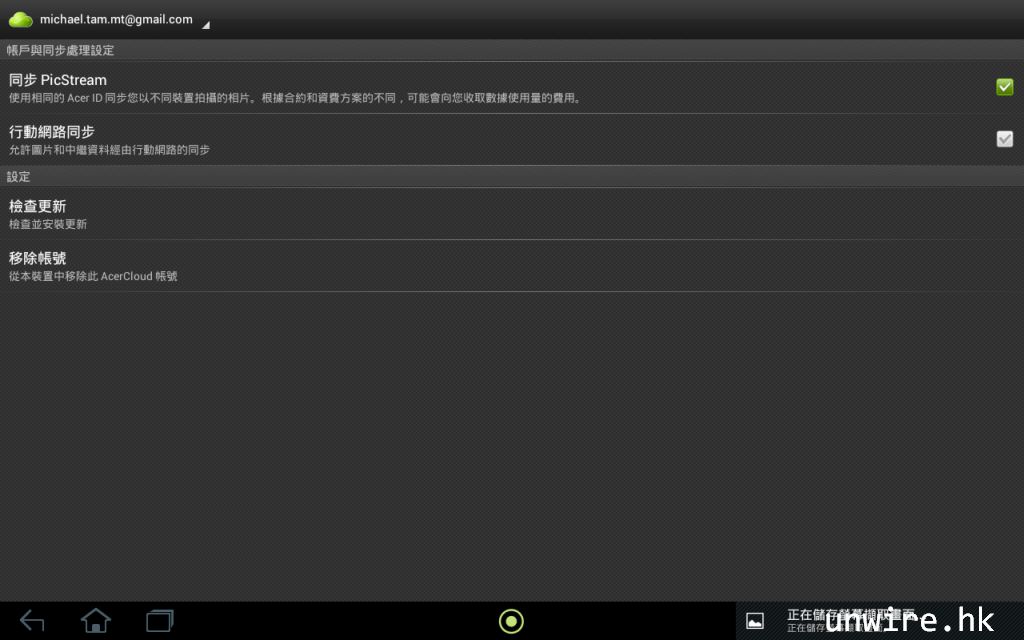Click the 設定 section header
This screenshot has height=640, width=1024.
19,176
